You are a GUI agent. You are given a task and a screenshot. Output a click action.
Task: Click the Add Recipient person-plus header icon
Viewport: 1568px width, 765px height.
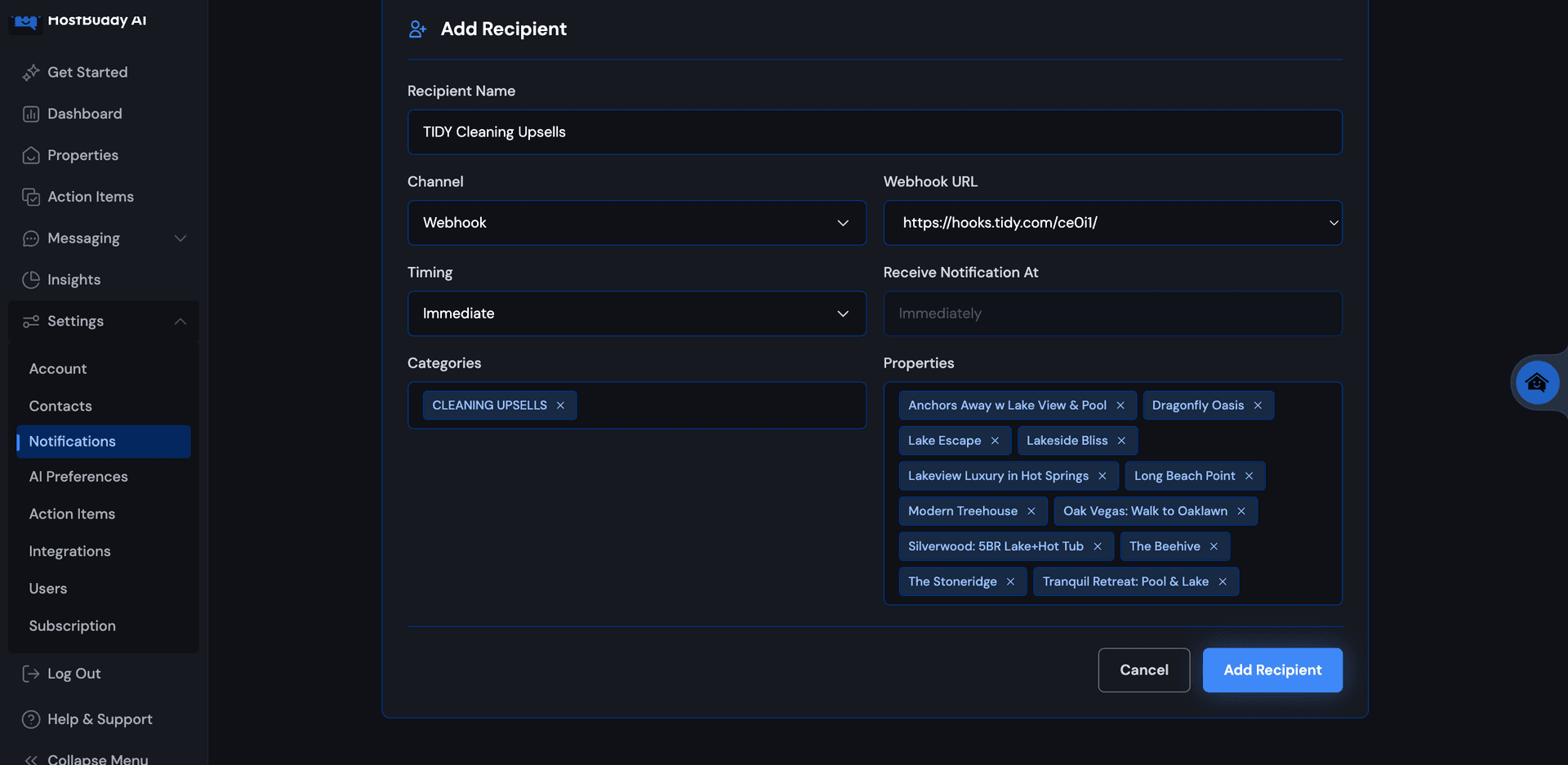417,29
